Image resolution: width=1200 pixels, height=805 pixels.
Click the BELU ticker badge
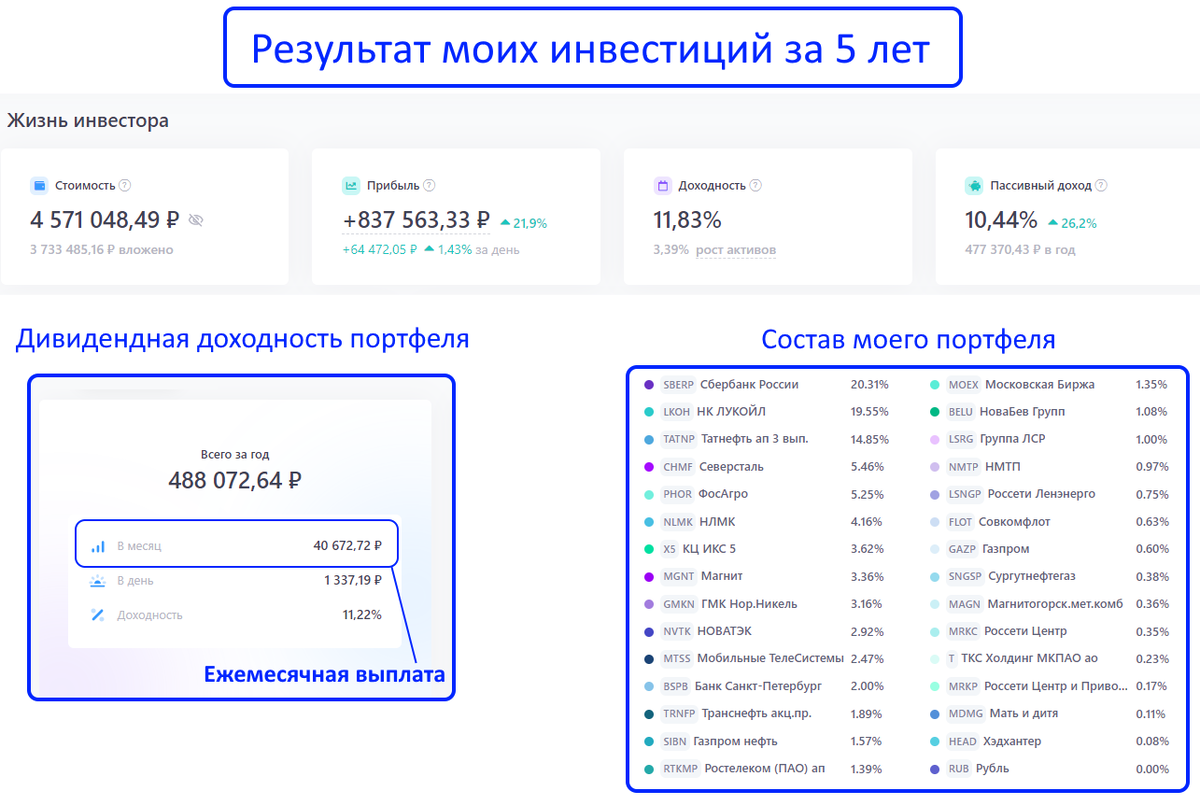961,411
